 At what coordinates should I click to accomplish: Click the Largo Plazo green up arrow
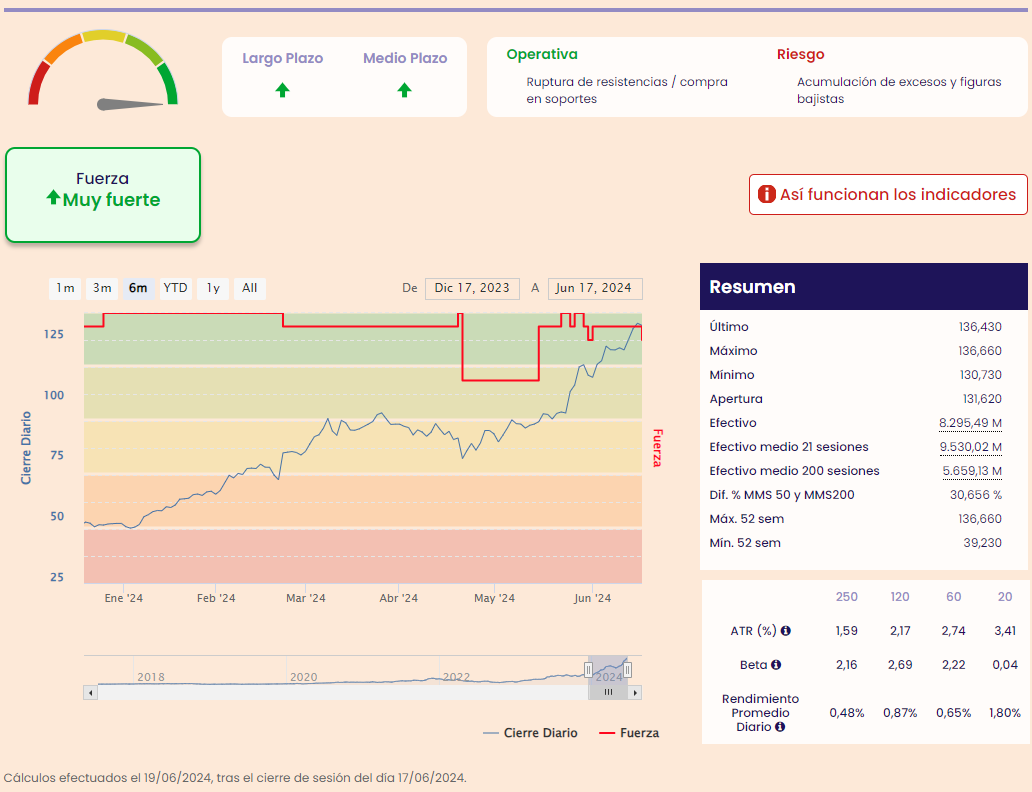[282, 90]
